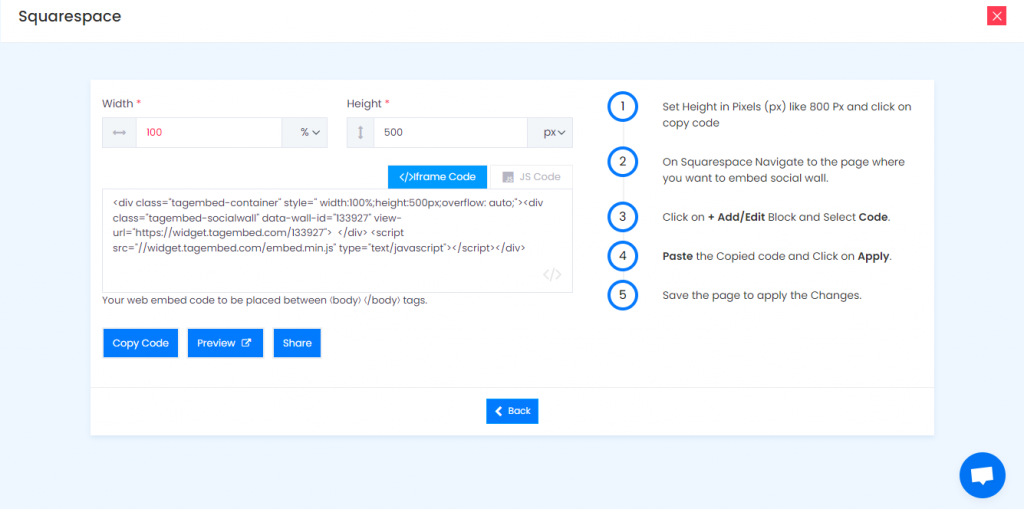This screenshot has height=509, width=1024.
Task: Click the Share button
Action: tap(297, 343)
